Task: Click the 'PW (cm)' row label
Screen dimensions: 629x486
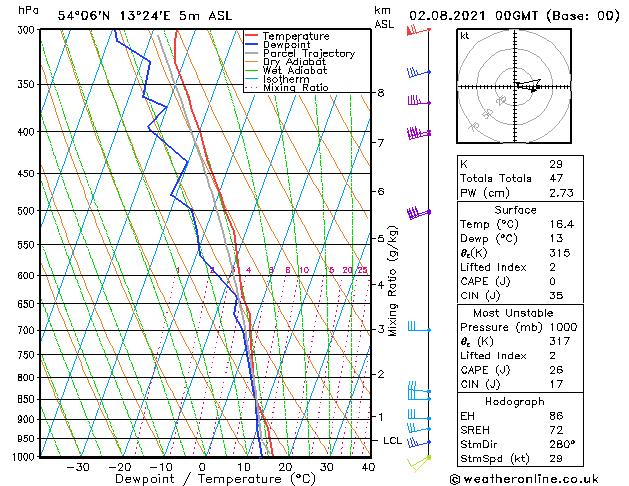Action: pos(485,193)
